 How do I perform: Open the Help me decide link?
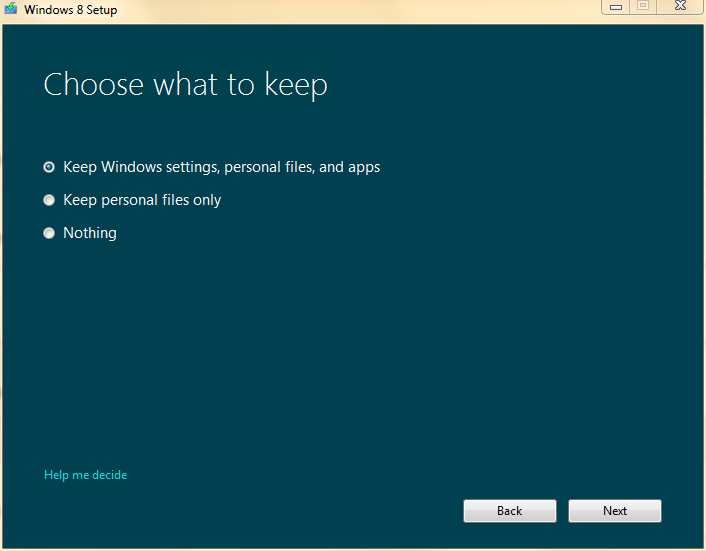tap(86, 475)
